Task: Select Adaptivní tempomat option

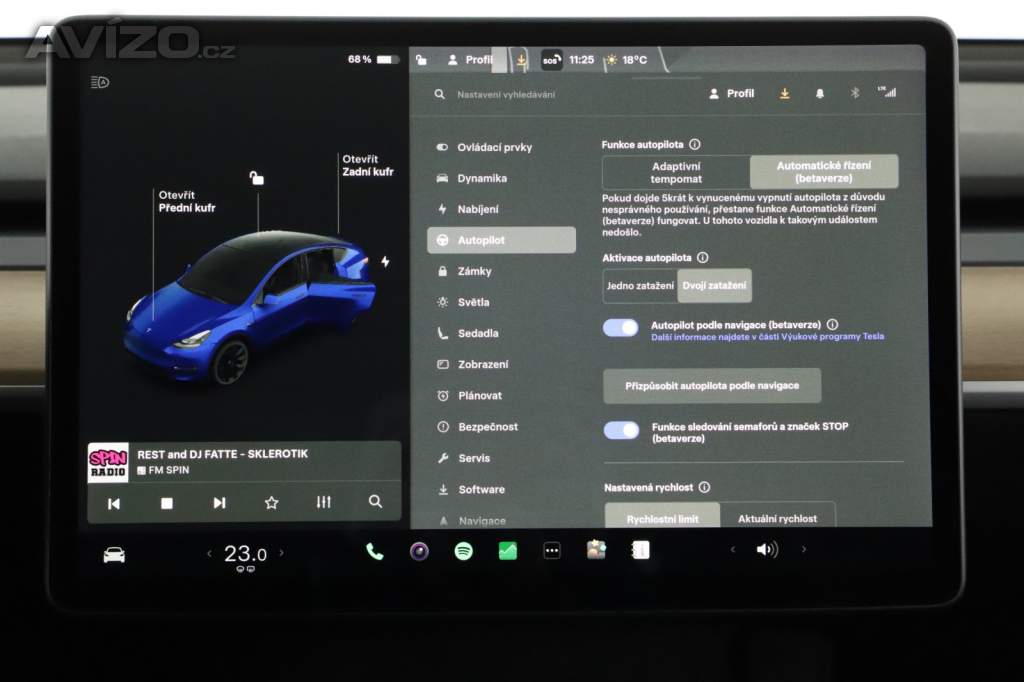Action: click(676, 172)
